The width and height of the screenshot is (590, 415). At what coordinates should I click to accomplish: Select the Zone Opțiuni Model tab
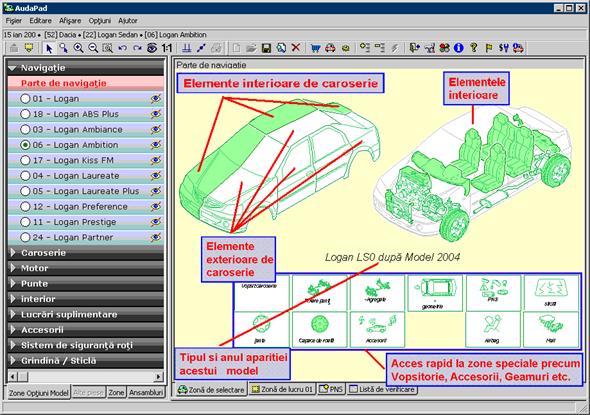(x=39, y=393)
